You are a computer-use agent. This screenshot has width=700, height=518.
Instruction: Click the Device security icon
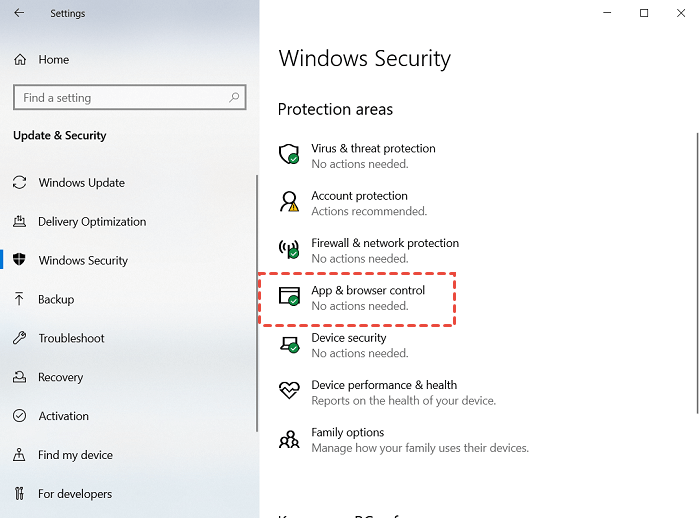pyautogui.click(x=289, y=344)
